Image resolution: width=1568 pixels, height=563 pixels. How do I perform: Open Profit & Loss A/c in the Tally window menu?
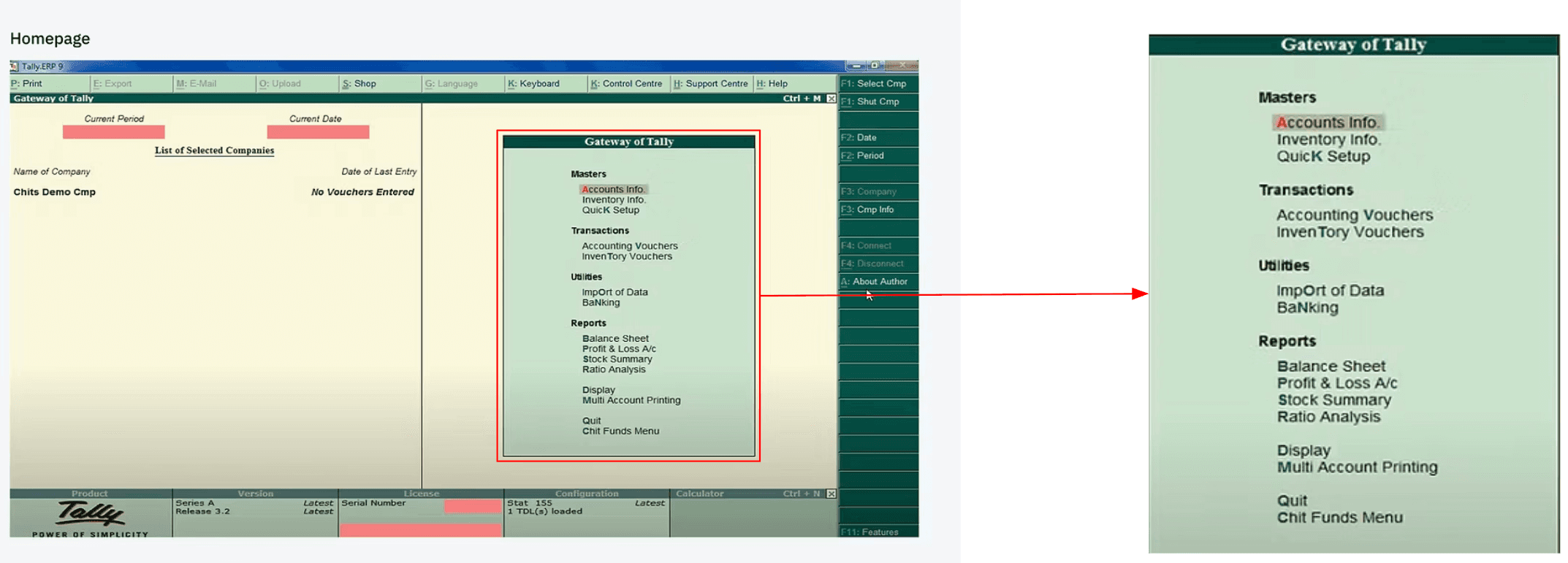point(619,349)
